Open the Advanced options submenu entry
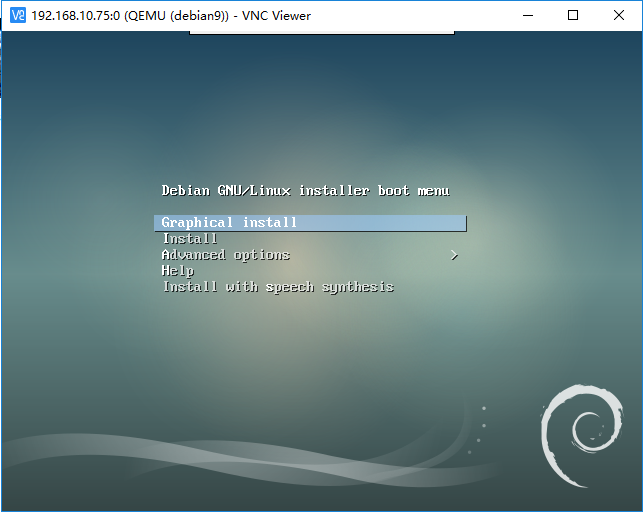Screen dimensions: 643x513 click(226, 255)
